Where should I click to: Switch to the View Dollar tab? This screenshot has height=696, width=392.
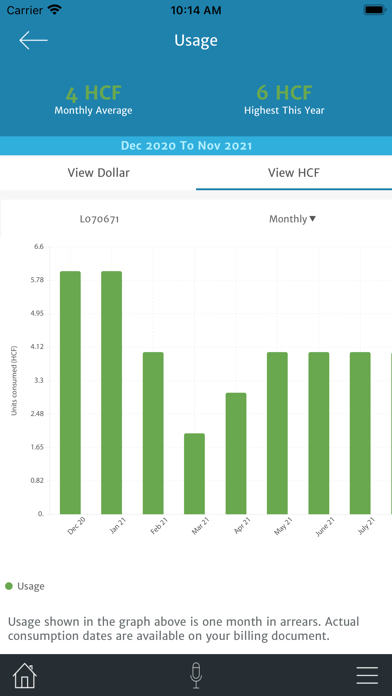pos(98,173)
